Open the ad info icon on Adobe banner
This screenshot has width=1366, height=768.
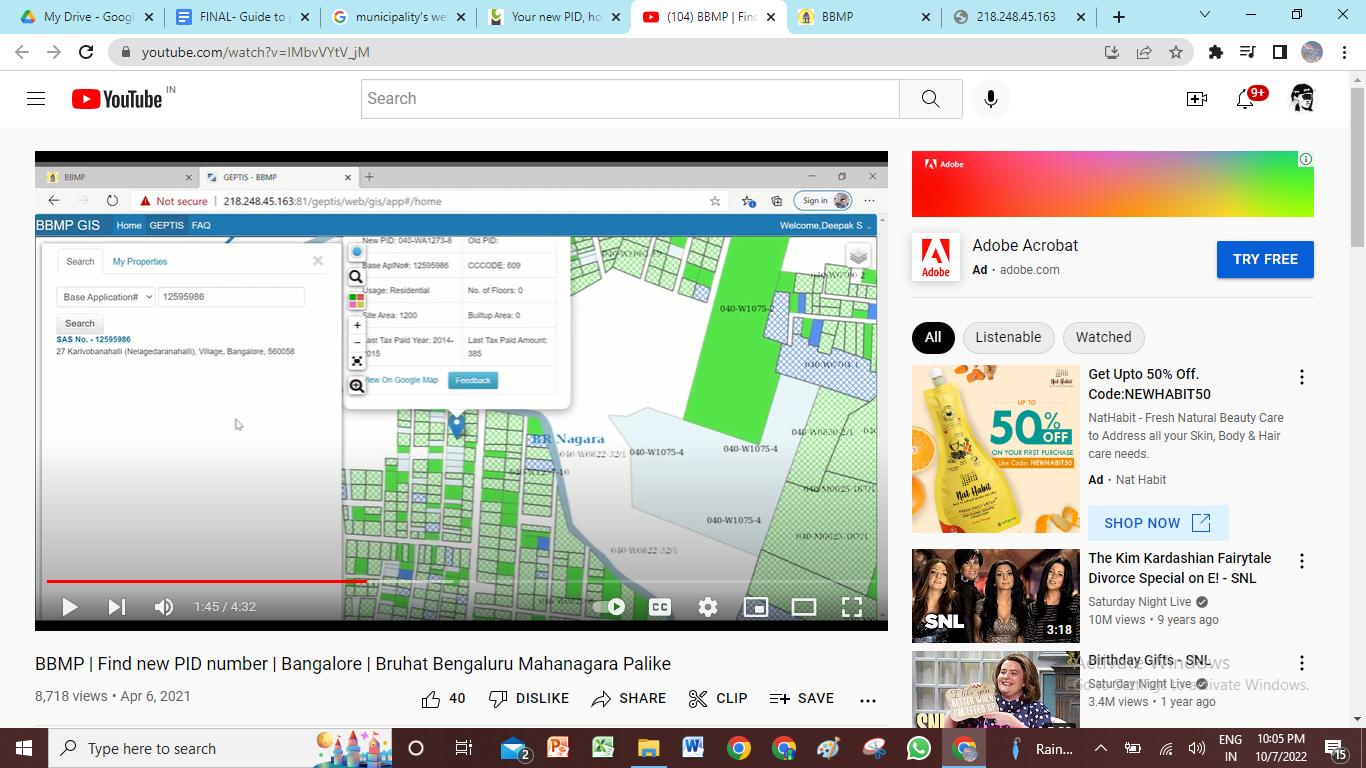[x=1305, y=159]
